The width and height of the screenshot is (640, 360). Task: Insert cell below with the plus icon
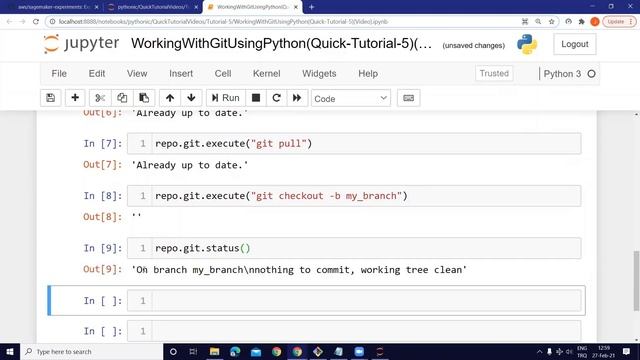pos(75,98)
